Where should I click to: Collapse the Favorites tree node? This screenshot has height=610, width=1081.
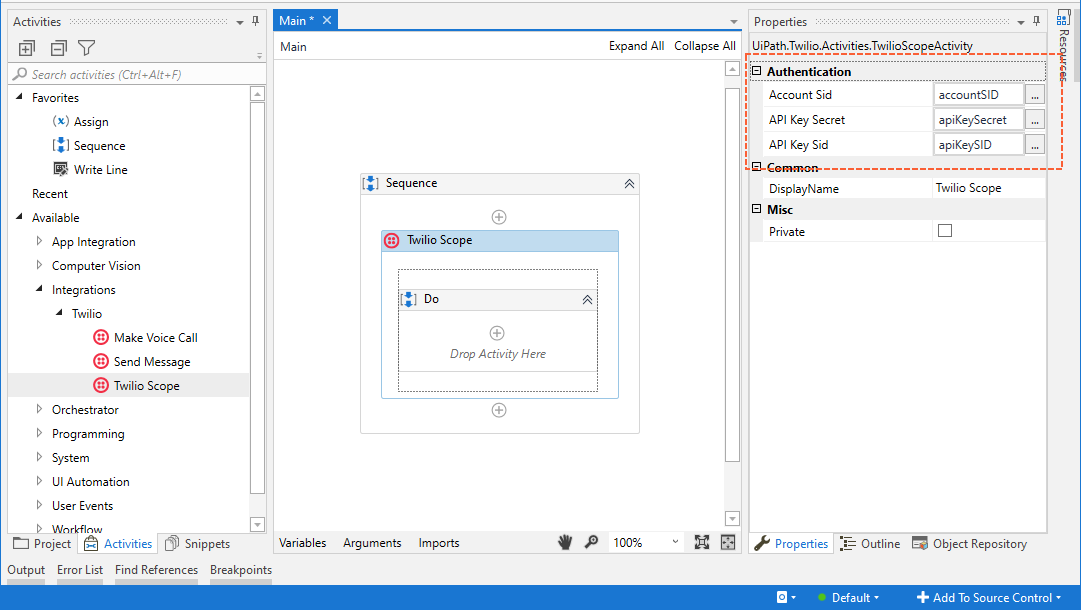(19, 97)
